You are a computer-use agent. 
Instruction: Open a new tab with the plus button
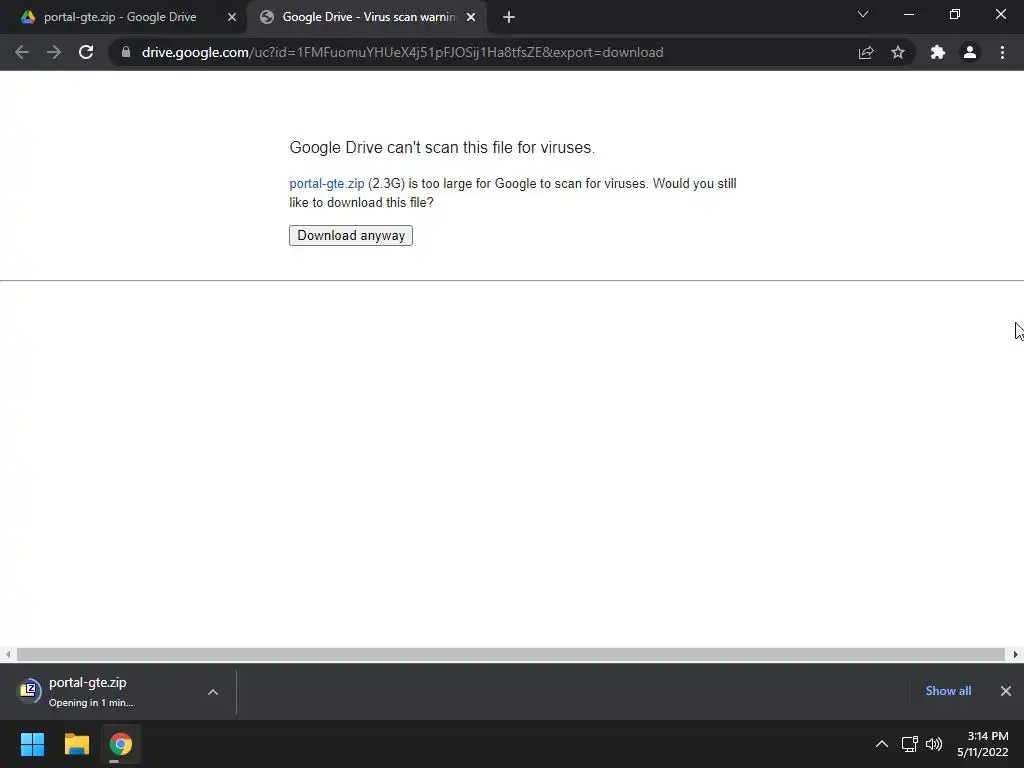[x=509, y=17]
